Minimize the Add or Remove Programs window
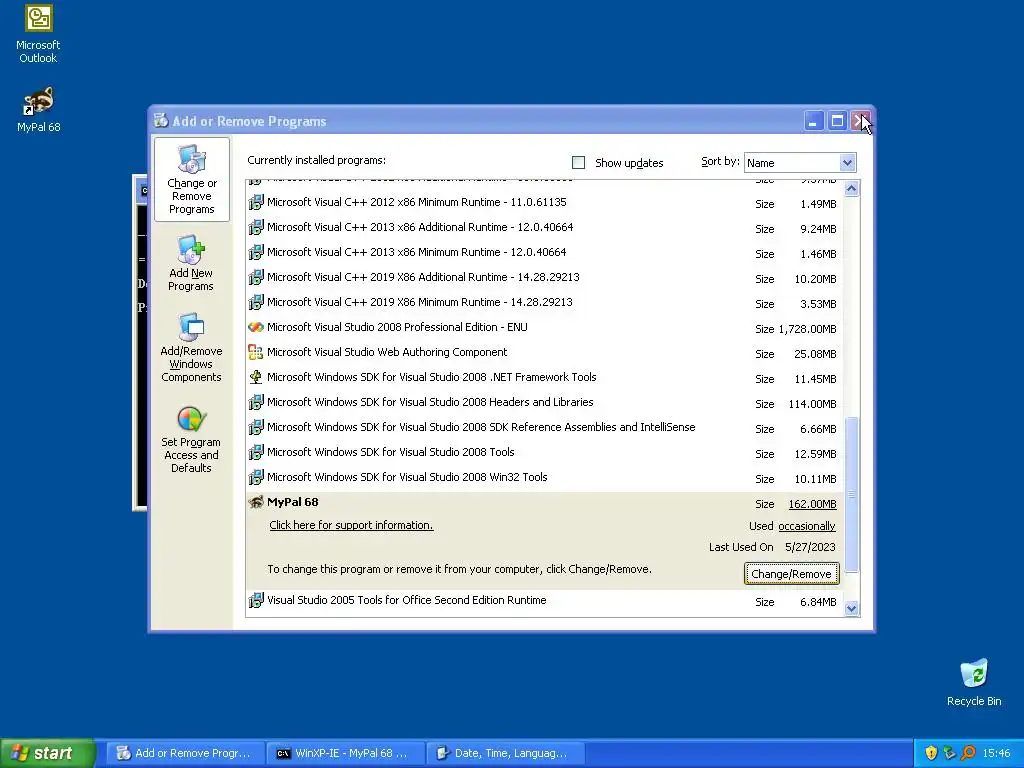Viewport: 1024px width, 768px height. (x=814, y=121)
